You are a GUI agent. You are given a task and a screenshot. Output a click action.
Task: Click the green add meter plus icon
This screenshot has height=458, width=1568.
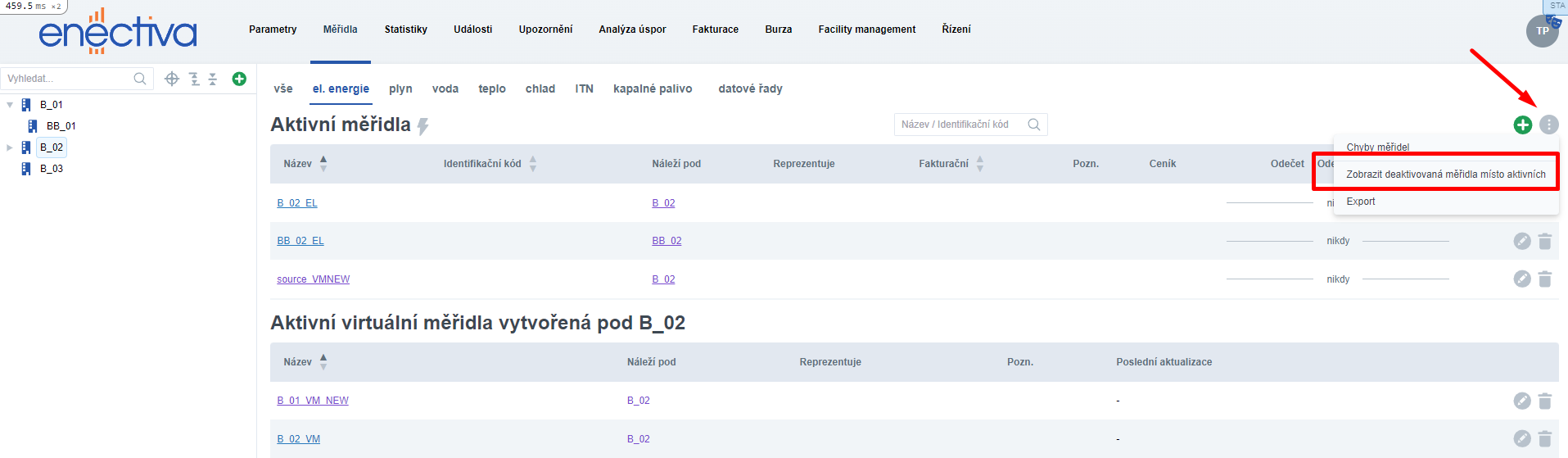coord(1522,125)
